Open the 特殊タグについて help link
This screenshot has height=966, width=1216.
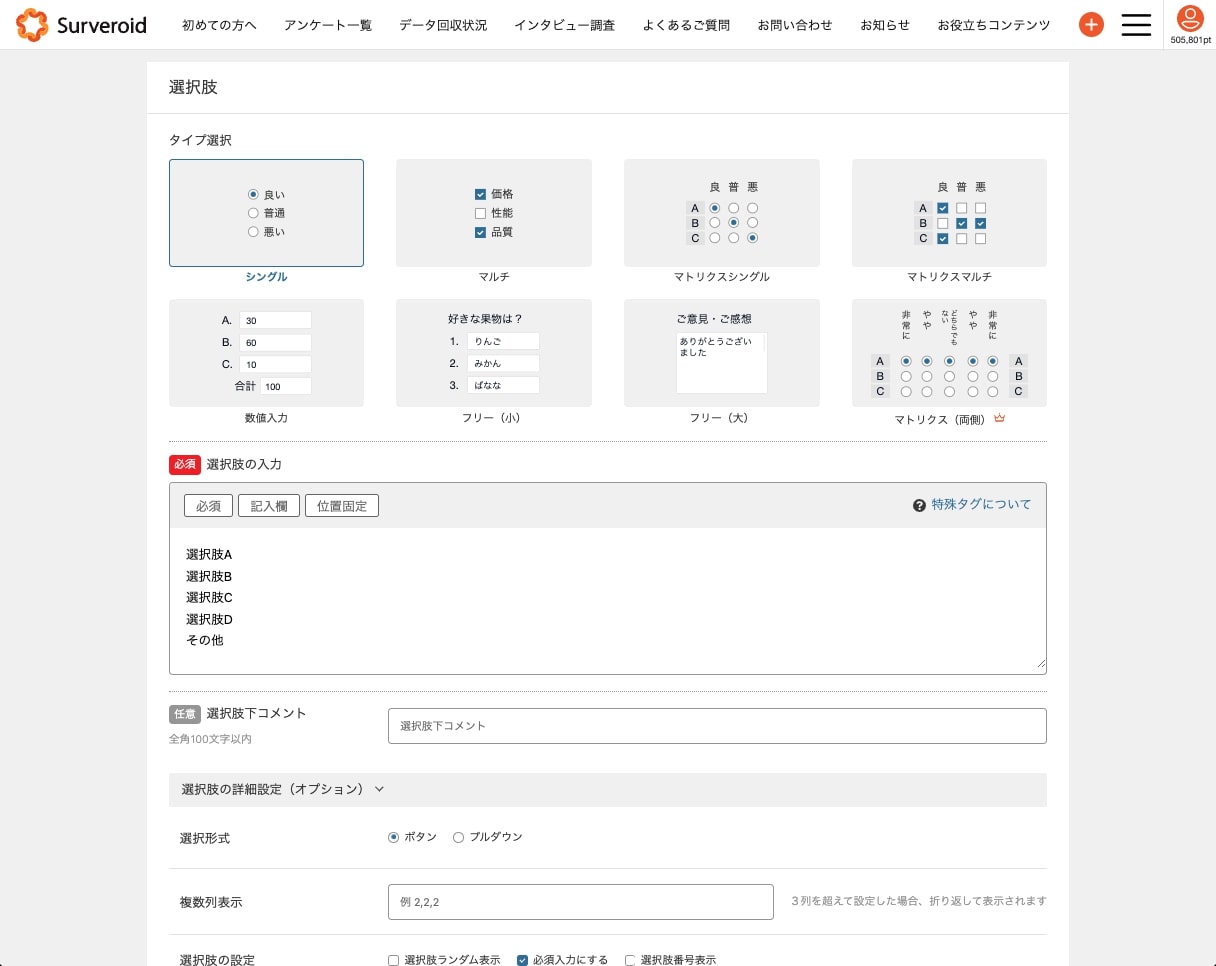[980, 504]
